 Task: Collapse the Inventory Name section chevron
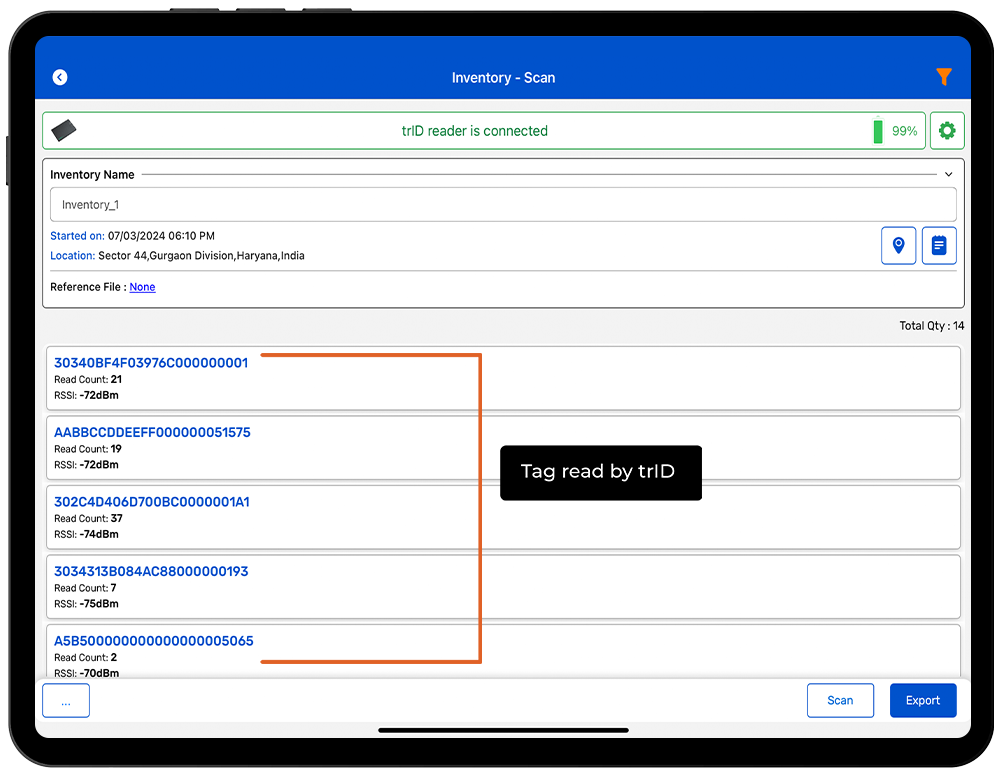coord(948,175)
